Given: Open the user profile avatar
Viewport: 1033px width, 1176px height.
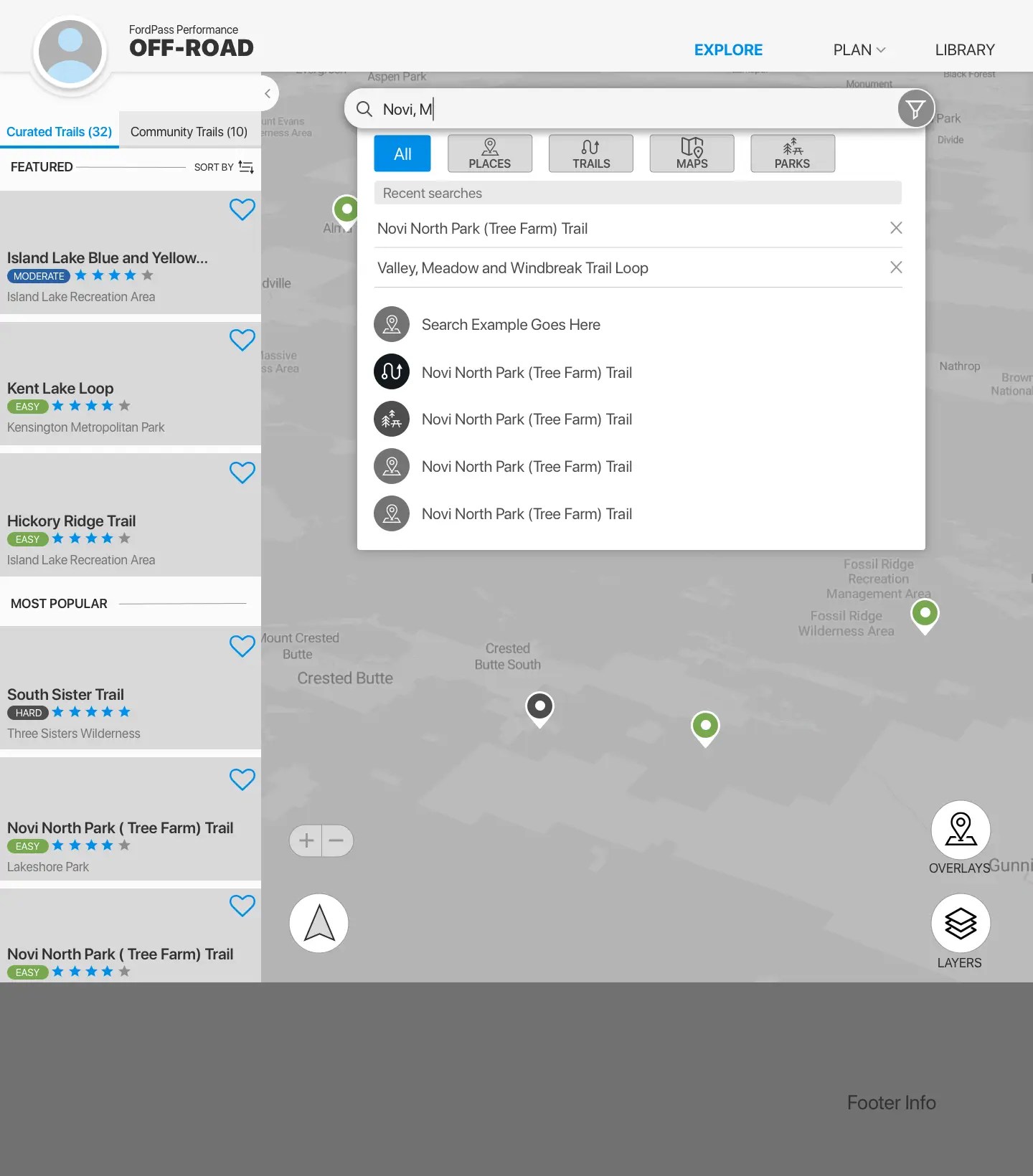Looking at the screenshot, I should tap(70, 52).
